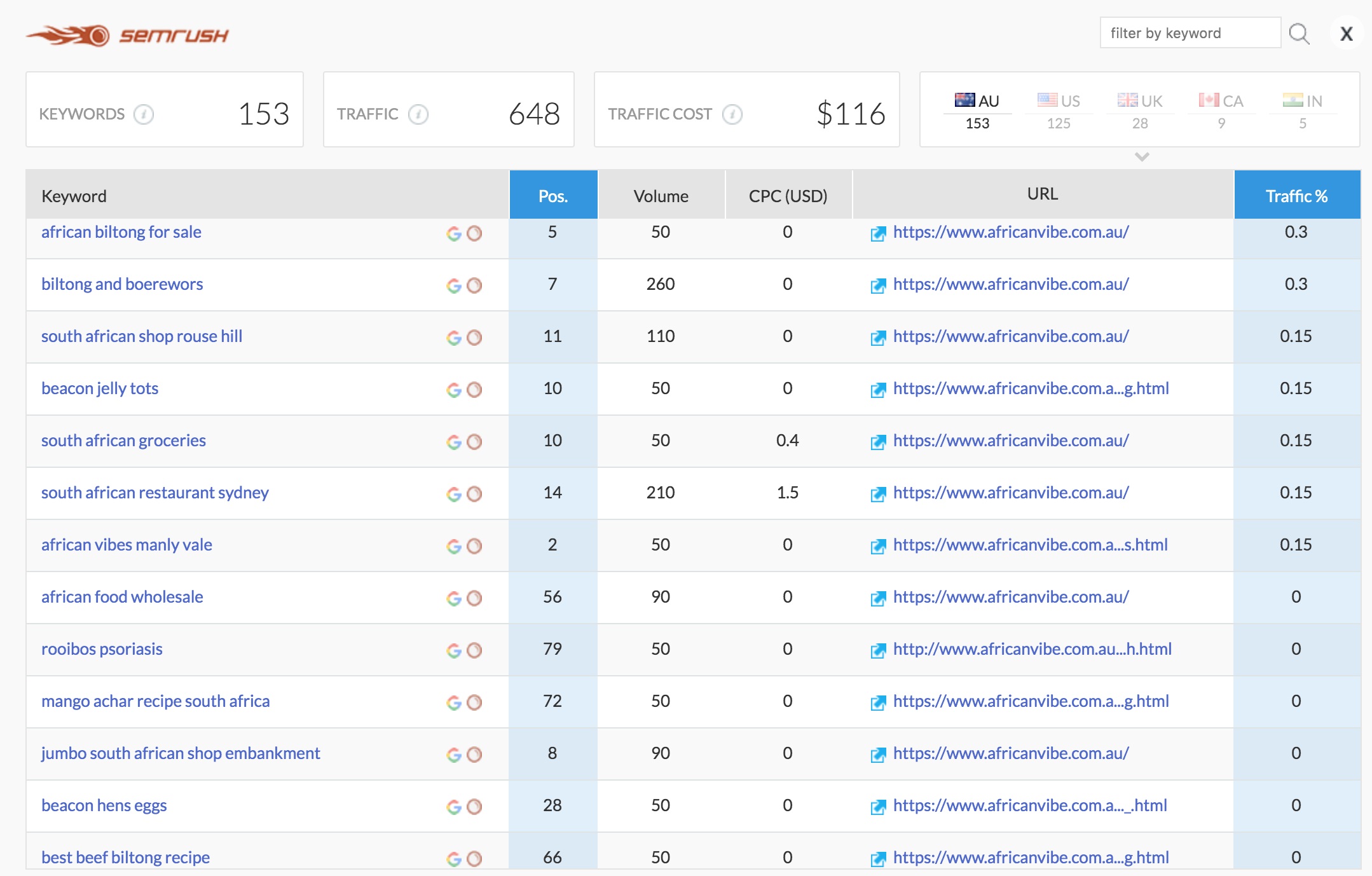Open keyword south african shop rouse hill
Image resolution: width=1372 pixels, height=876 pixels.
click(x=142, y=336)
